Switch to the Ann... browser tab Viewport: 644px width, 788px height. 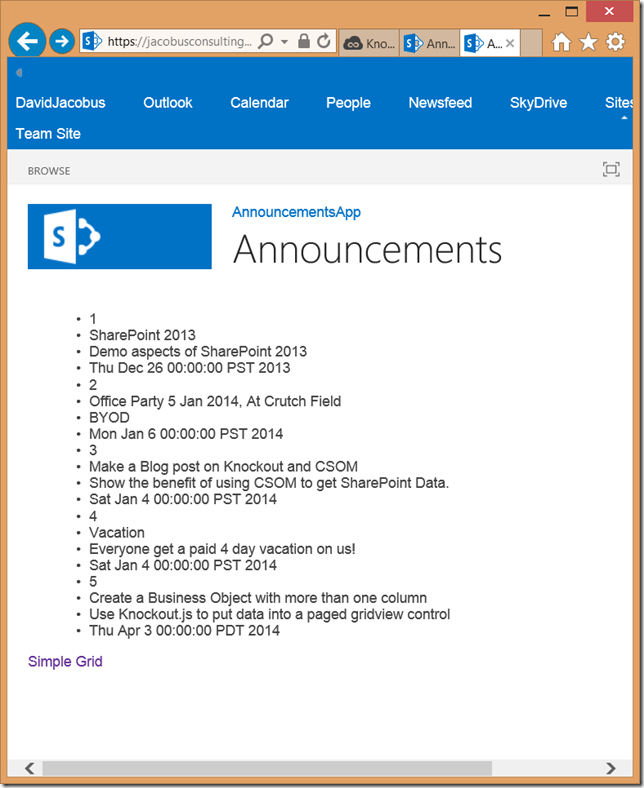pos(429,43)
